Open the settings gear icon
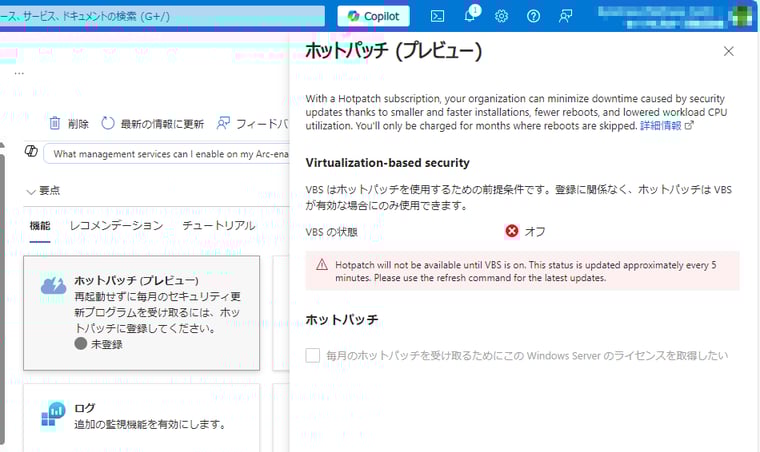Screen dimensions: 760x452 coord(501,16)
